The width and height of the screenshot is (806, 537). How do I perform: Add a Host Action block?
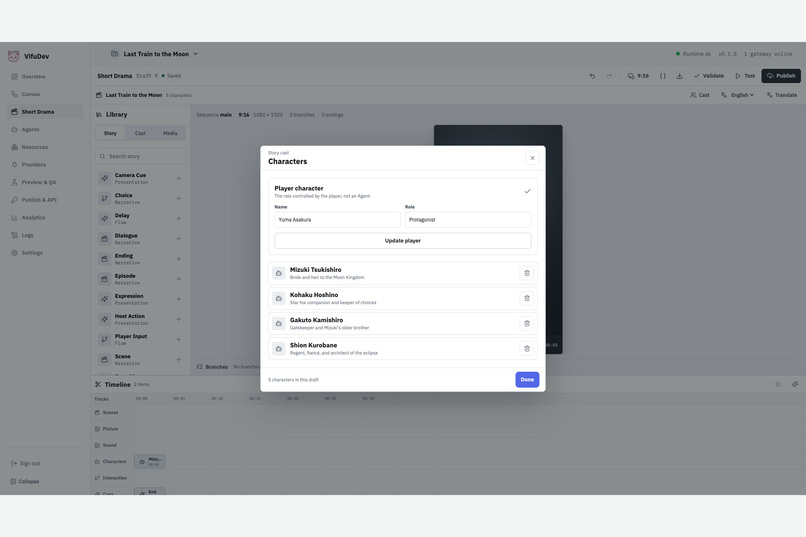(178, 319)
